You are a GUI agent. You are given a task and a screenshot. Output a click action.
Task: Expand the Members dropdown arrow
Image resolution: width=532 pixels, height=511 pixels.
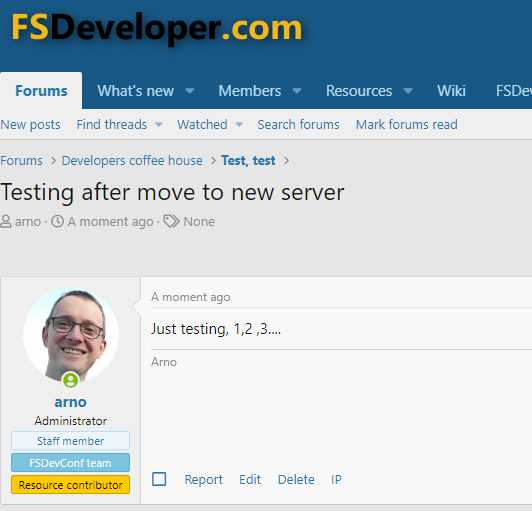297,91
